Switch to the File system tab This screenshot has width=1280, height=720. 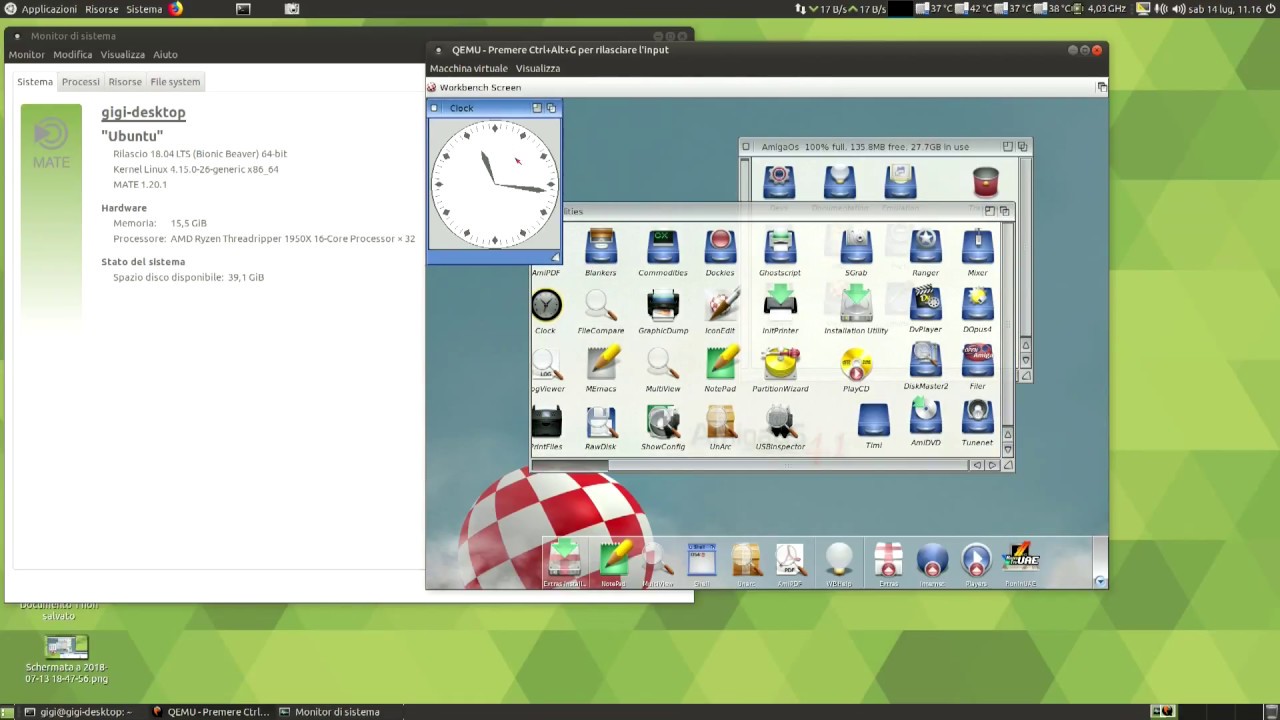175,81
